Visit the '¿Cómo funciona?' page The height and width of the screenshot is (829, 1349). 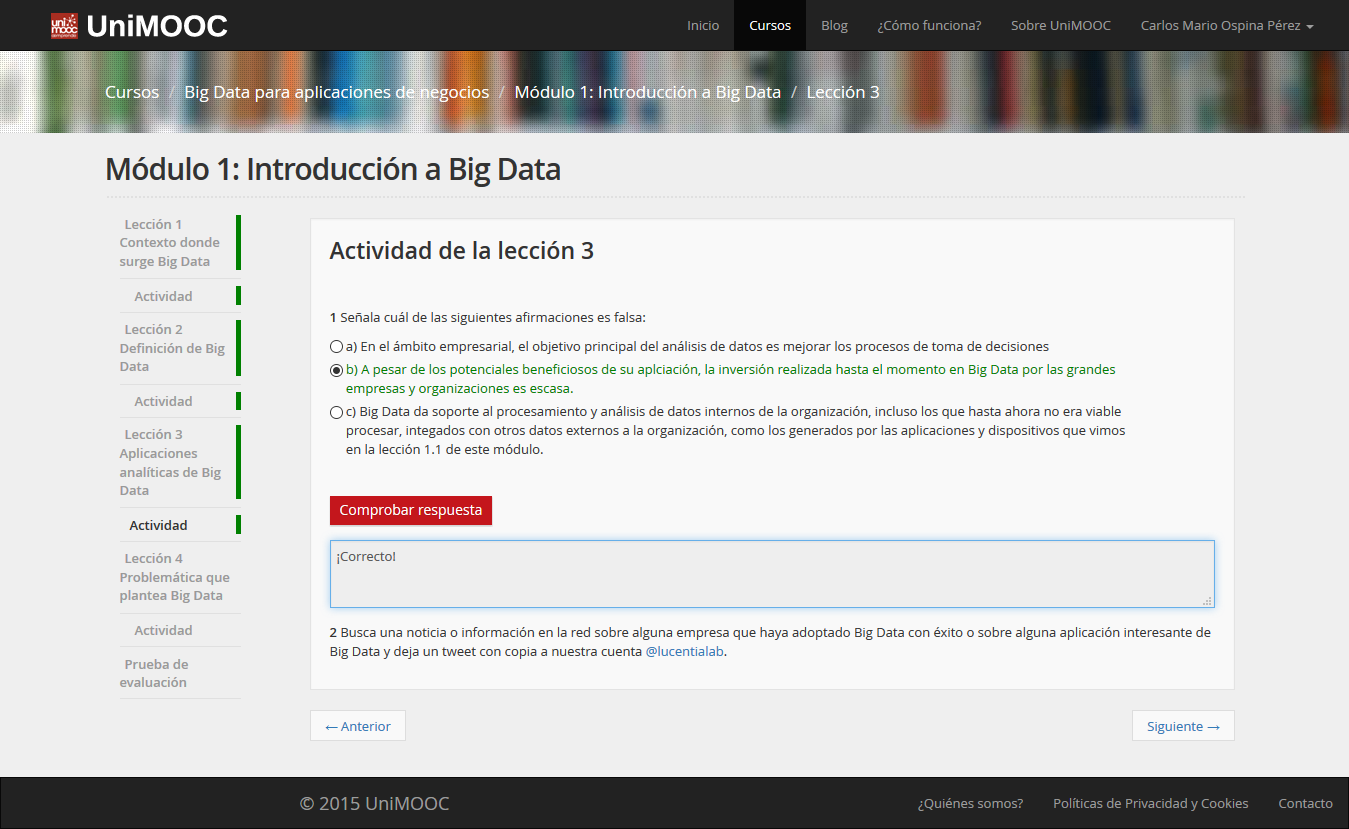[929, 25]
